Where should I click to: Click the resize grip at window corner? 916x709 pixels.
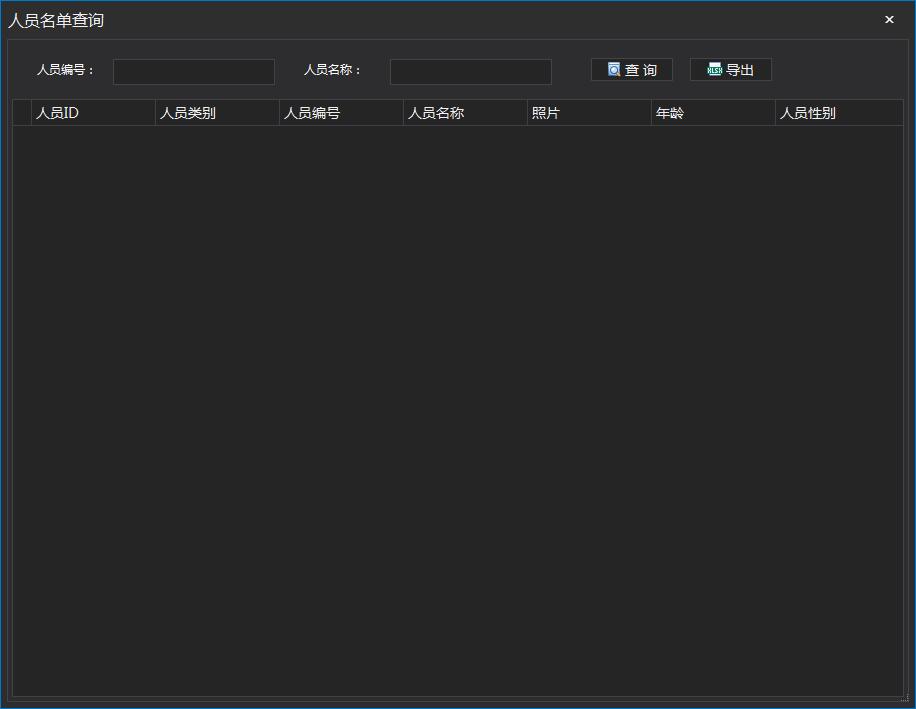tap(905, 698)
